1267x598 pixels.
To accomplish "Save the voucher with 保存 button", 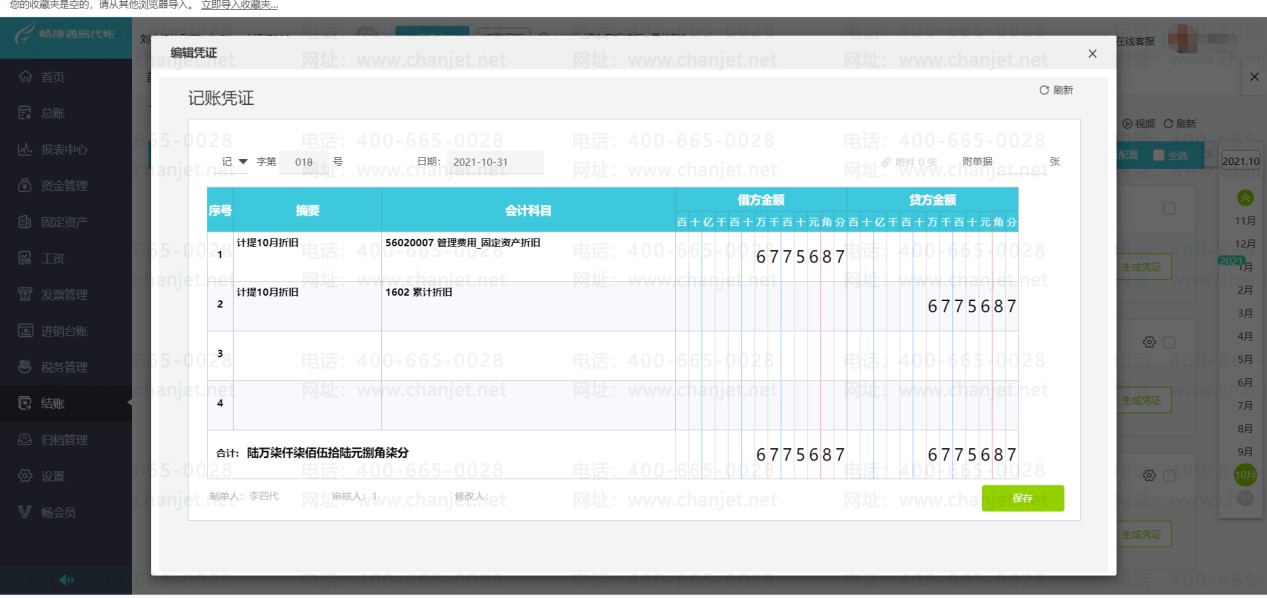I will [1023, 498].
